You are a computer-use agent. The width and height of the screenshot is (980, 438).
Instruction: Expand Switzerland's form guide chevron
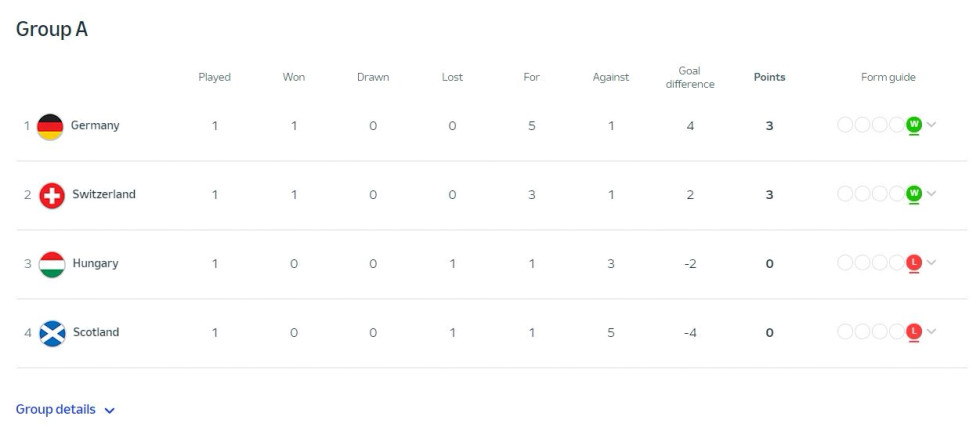click(x=931, y=193)
